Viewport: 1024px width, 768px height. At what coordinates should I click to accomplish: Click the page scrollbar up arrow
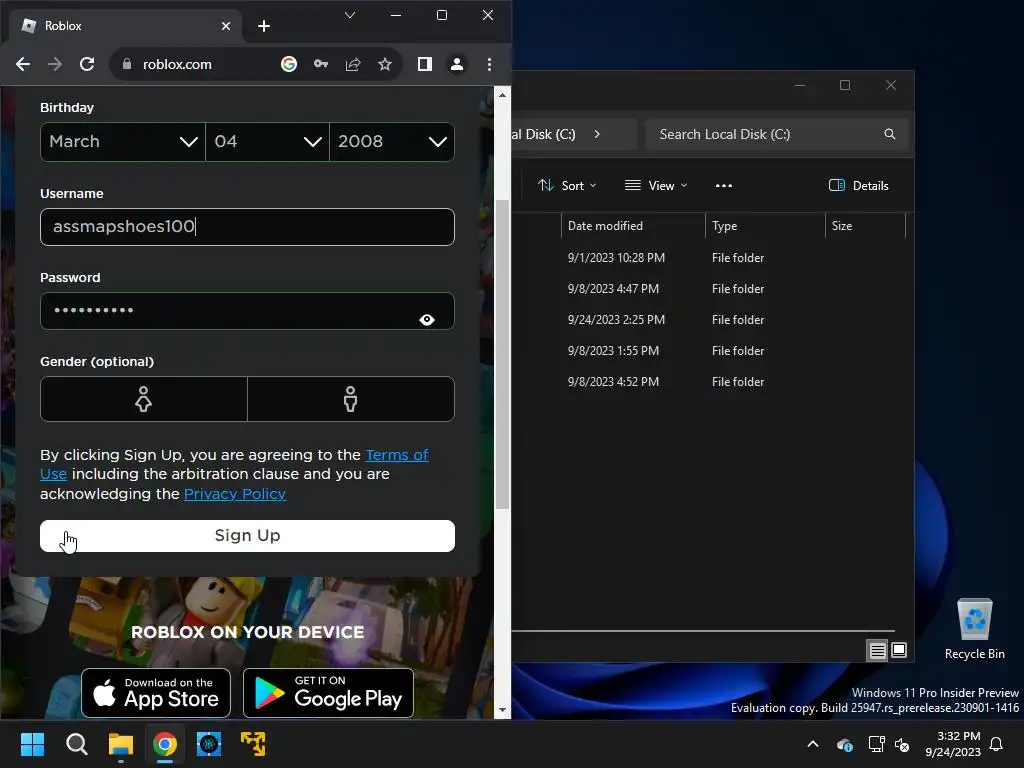pyautogui.click(x=502, y=95)
